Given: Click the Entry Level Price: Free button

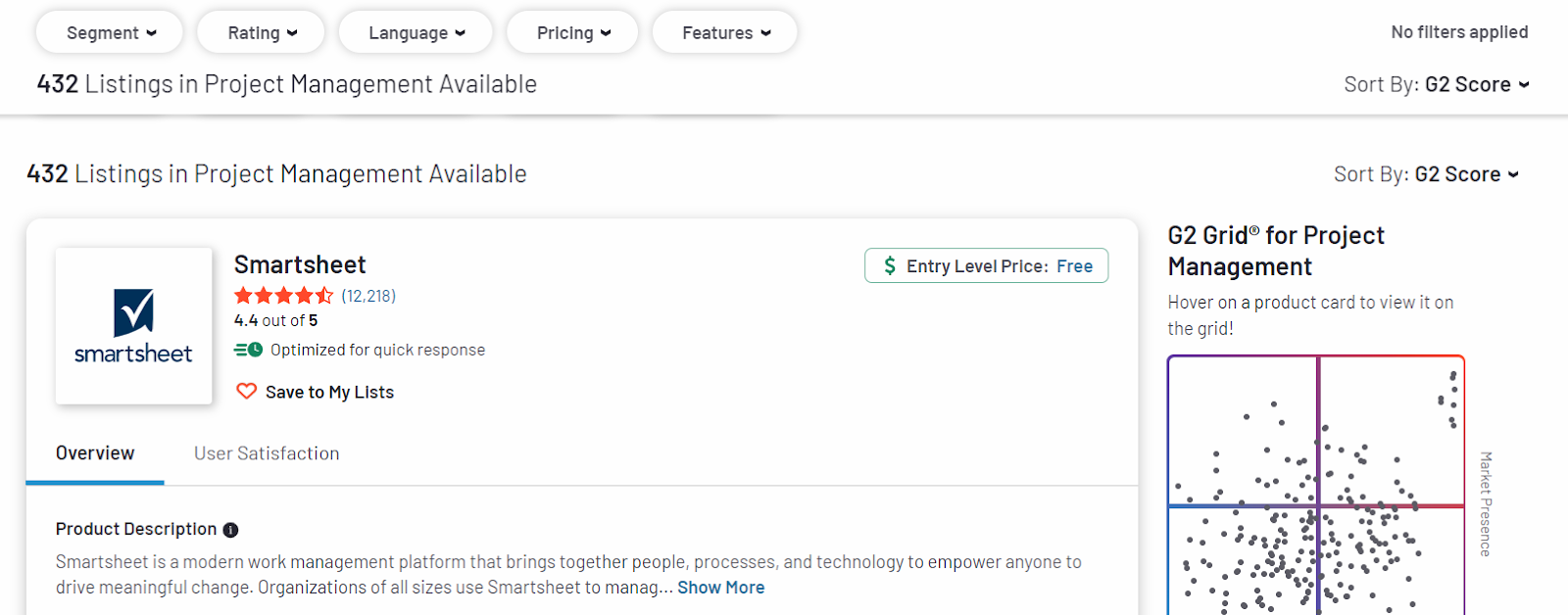Looking at the screenshot, I should (985, 265).
